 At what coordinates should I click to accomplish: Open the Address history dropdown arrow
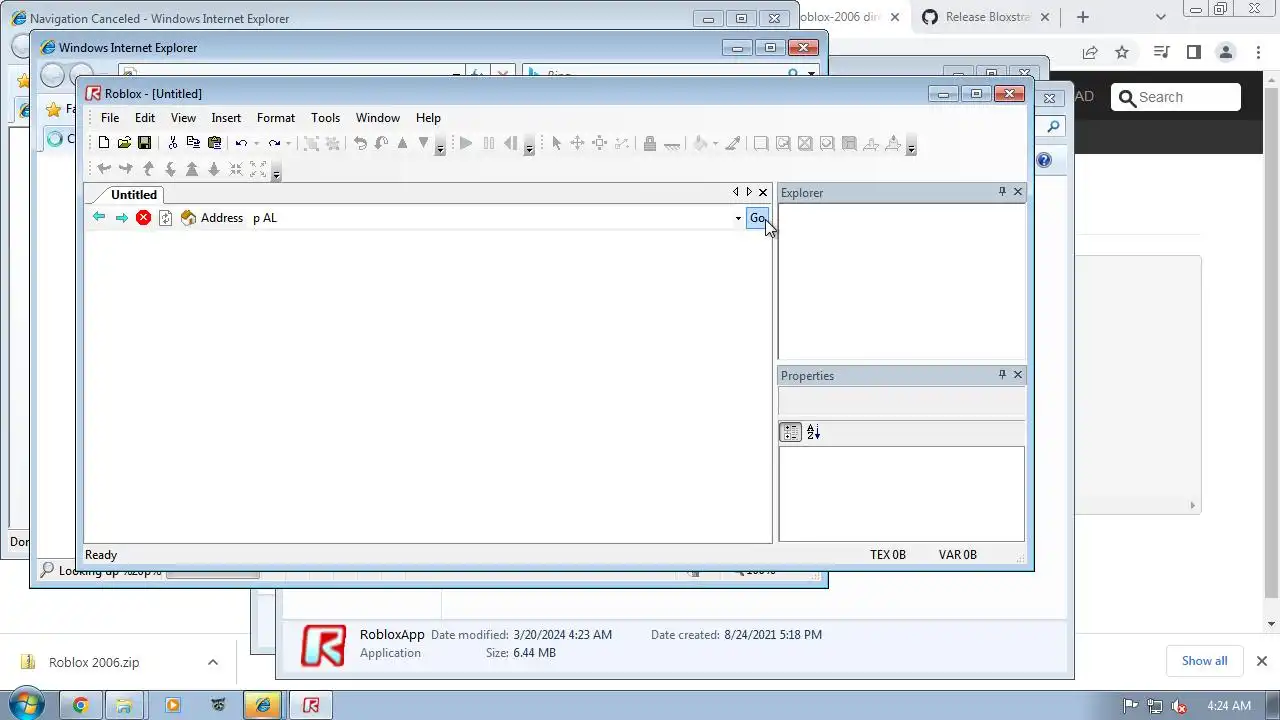(x=738, y=218)
